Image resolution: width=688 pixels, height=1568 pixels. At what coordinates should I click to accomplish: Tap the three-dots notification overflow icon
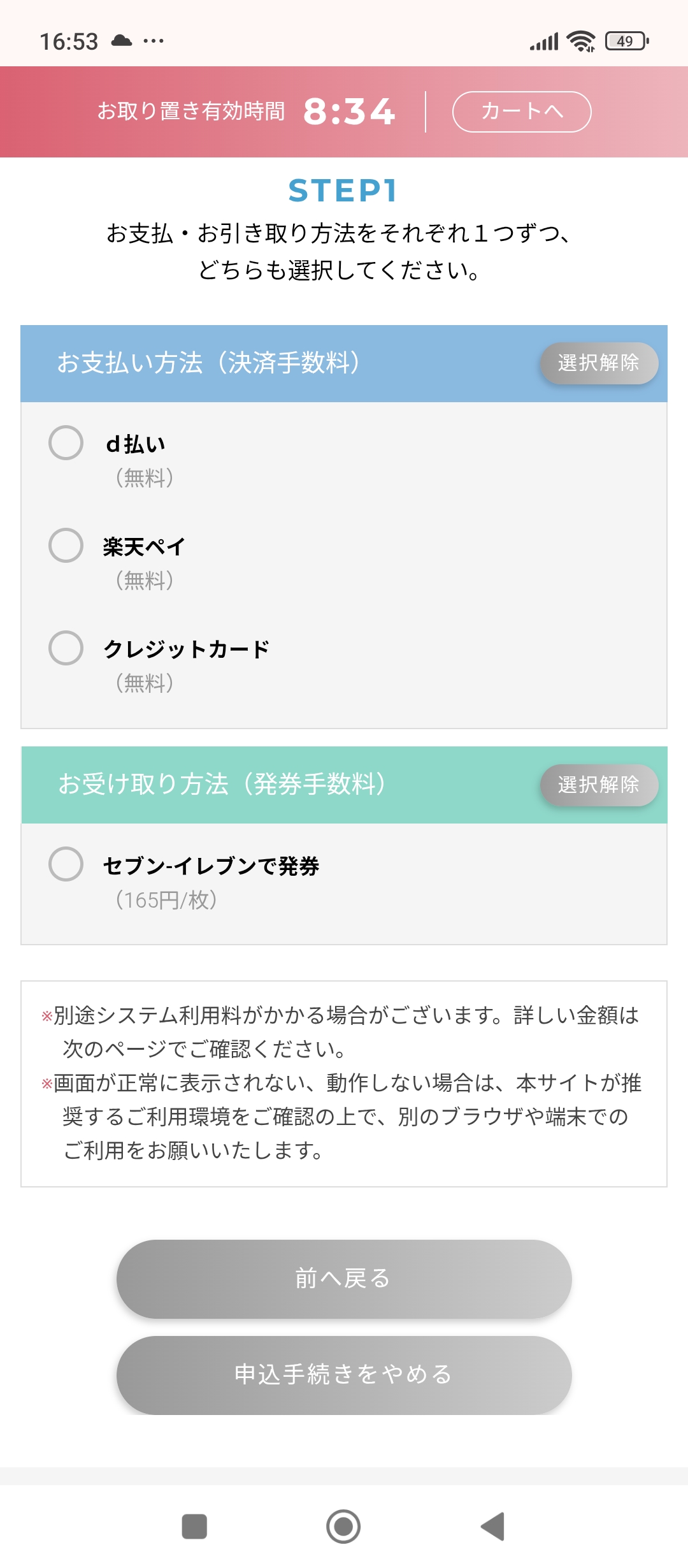tap(154, 41)
